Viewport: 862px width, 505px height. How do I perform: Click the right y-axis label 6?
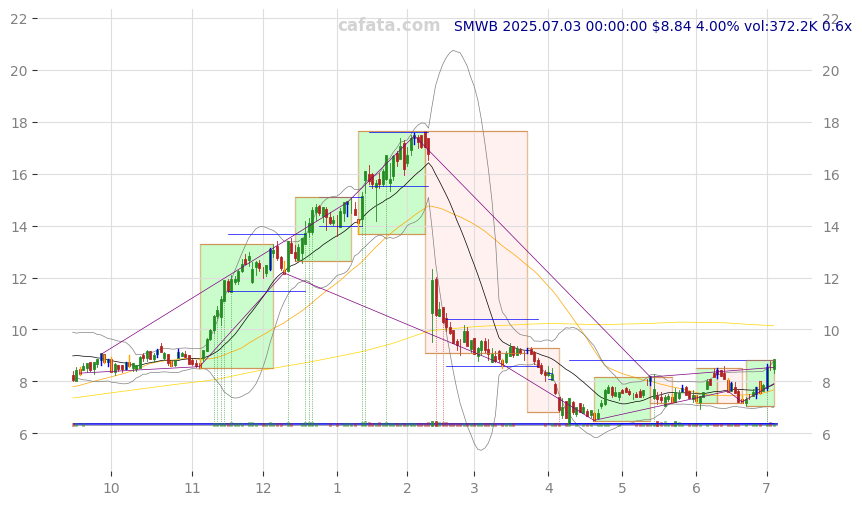coord(826,435)
